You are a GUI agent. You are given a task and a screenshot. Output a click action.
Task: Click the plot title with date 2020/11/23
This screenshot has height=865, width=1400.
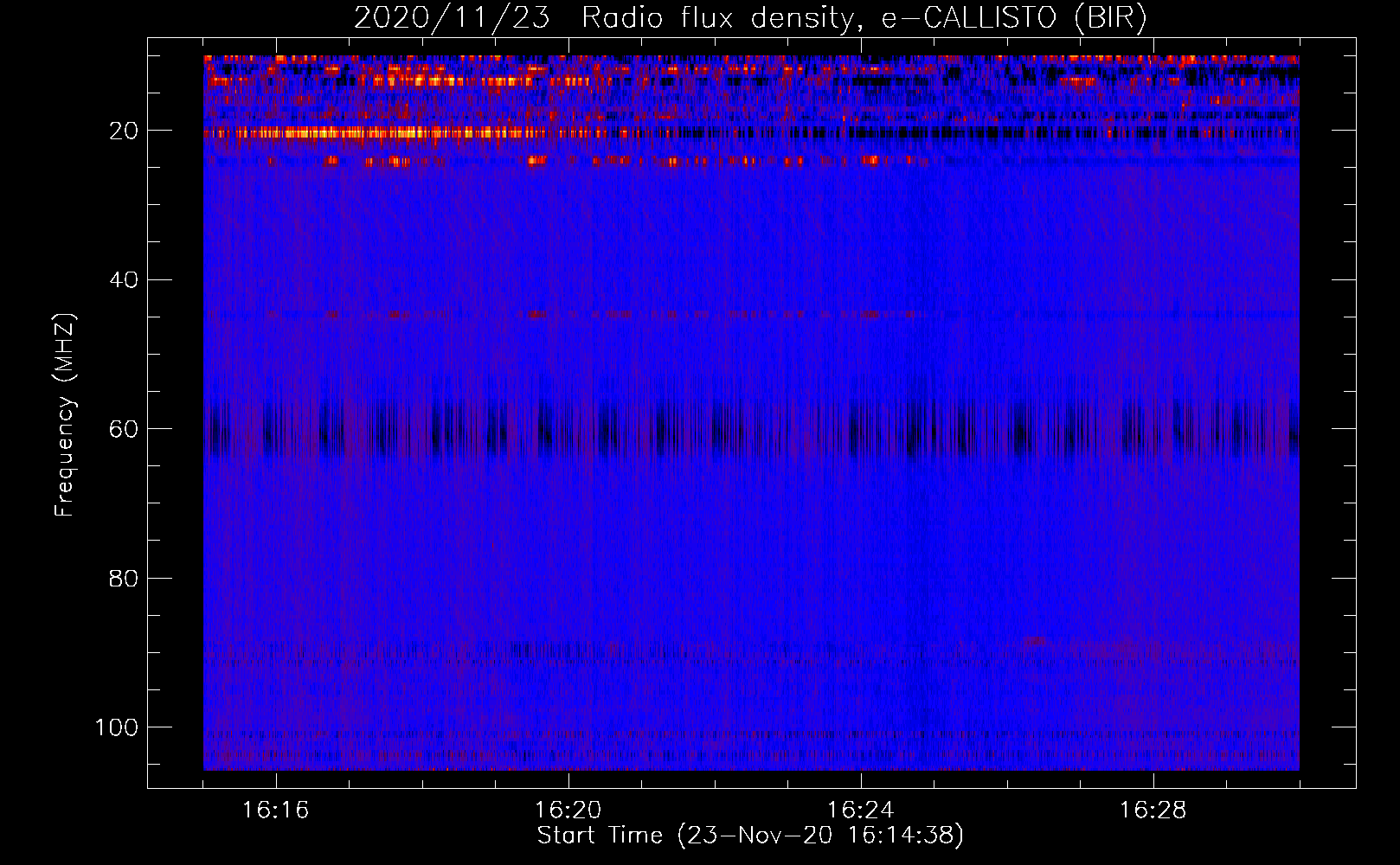750,18
